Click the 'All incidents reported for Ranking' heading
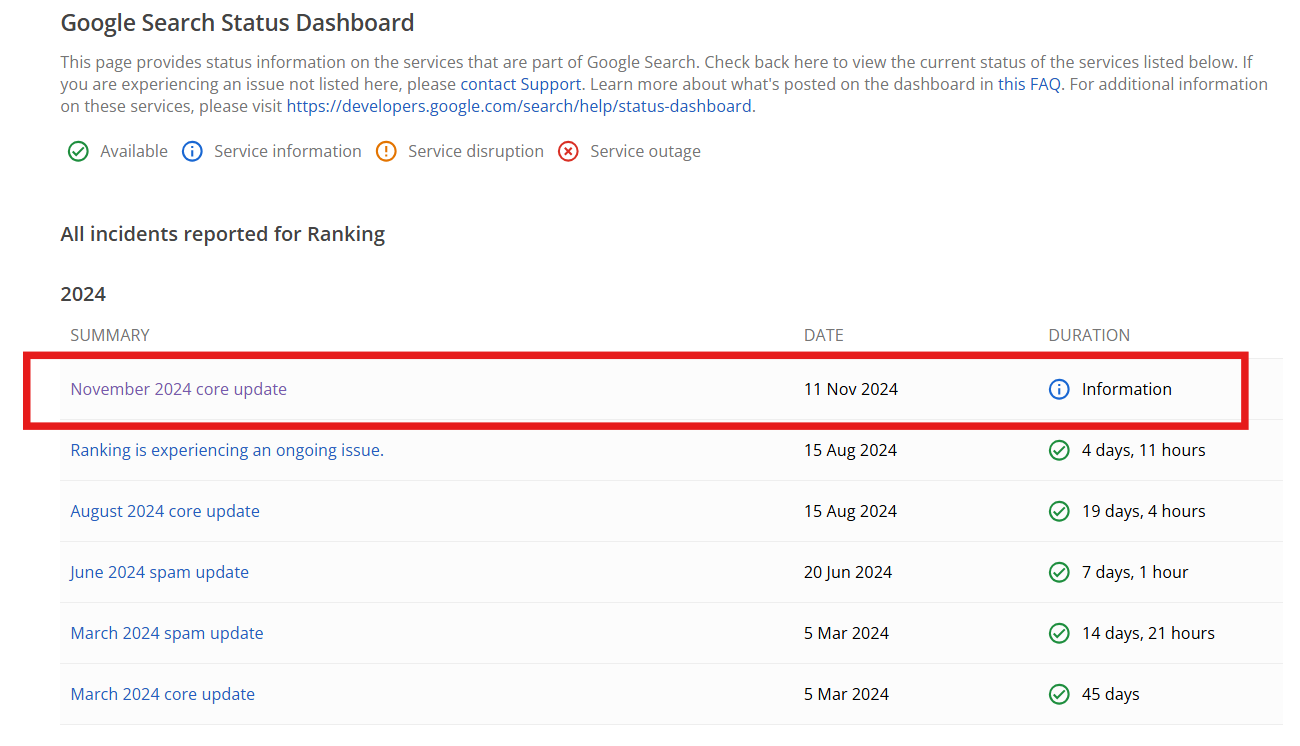 click(222, 235)
